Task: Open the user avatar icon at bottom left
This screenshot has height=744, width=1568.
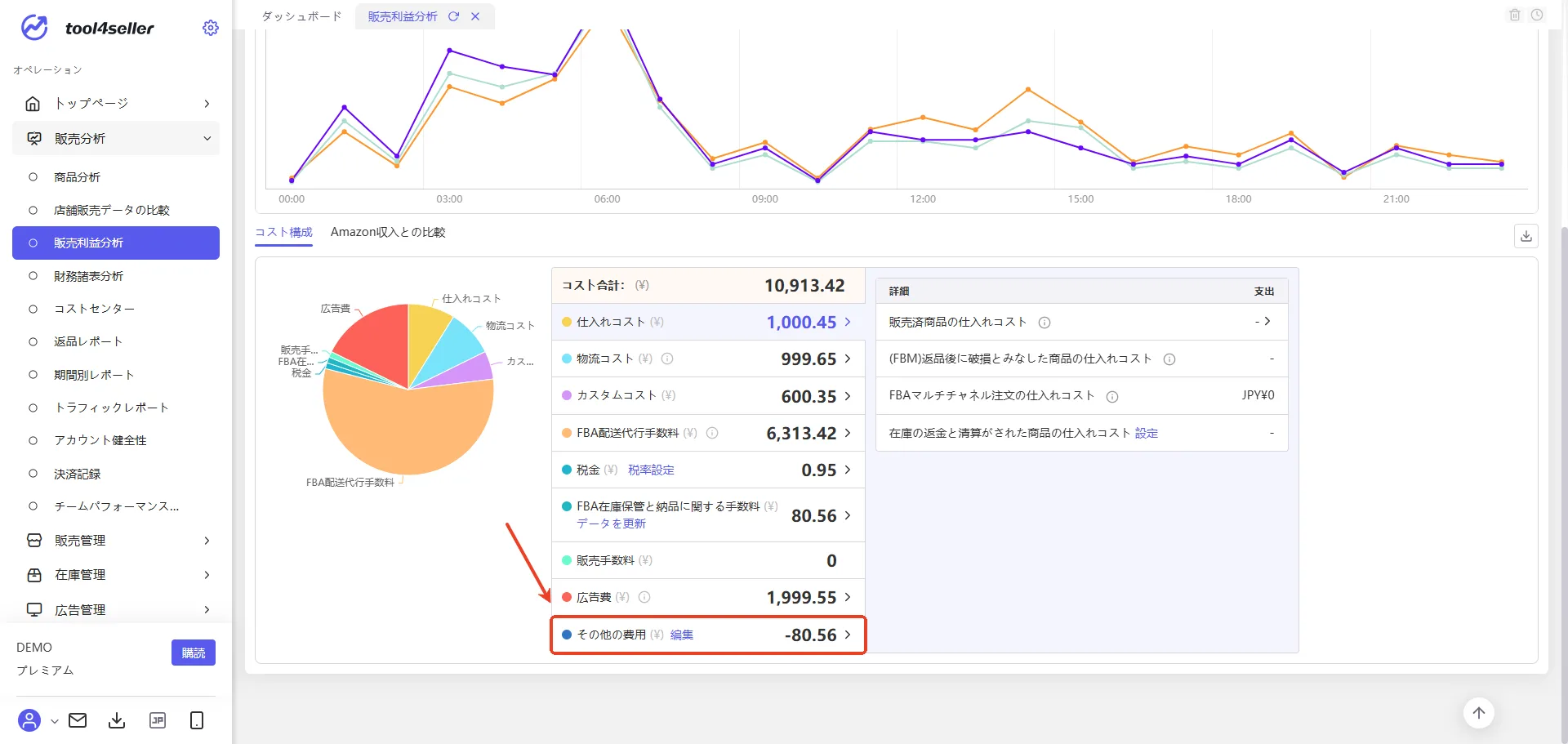Action: 29,720
